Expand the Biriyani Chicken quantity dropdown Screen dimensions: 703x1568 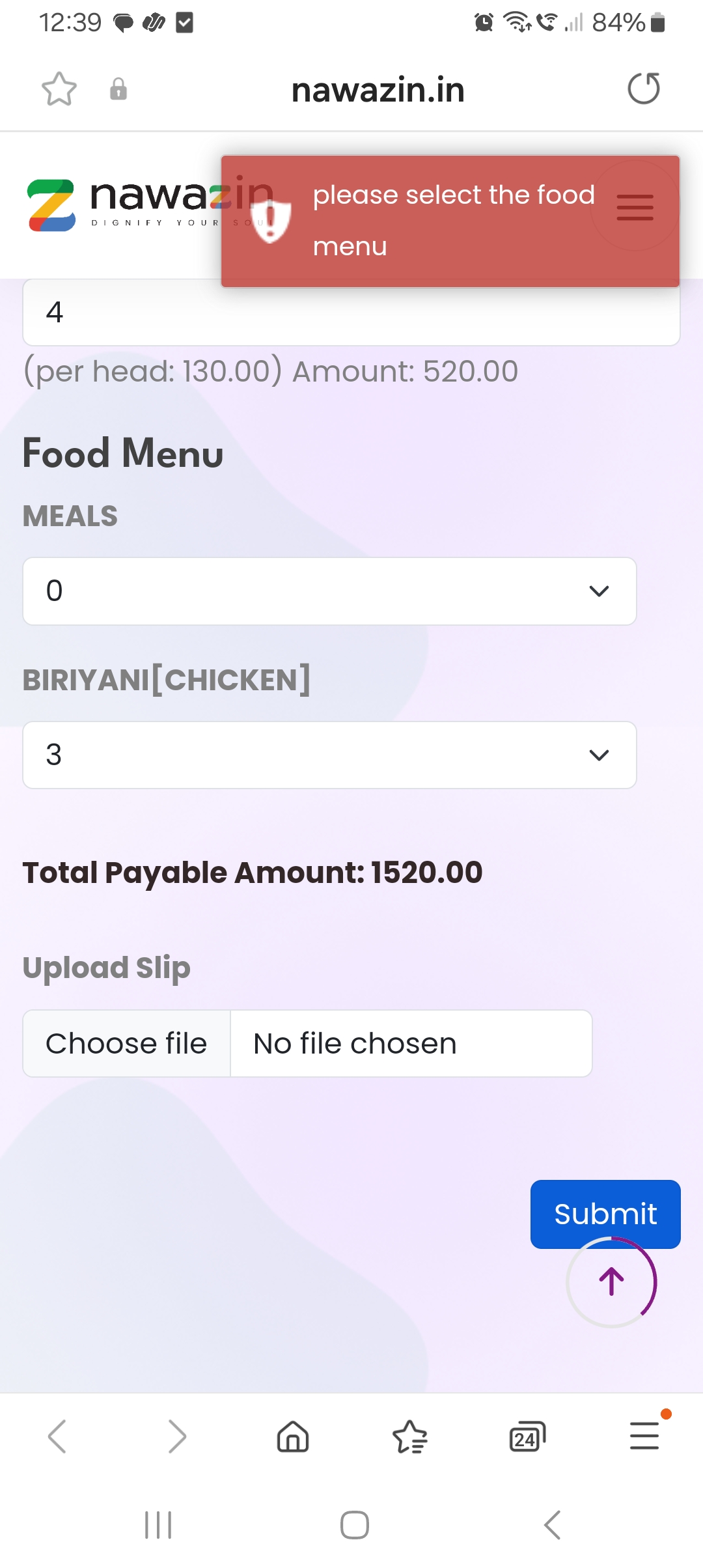[329, 755]
